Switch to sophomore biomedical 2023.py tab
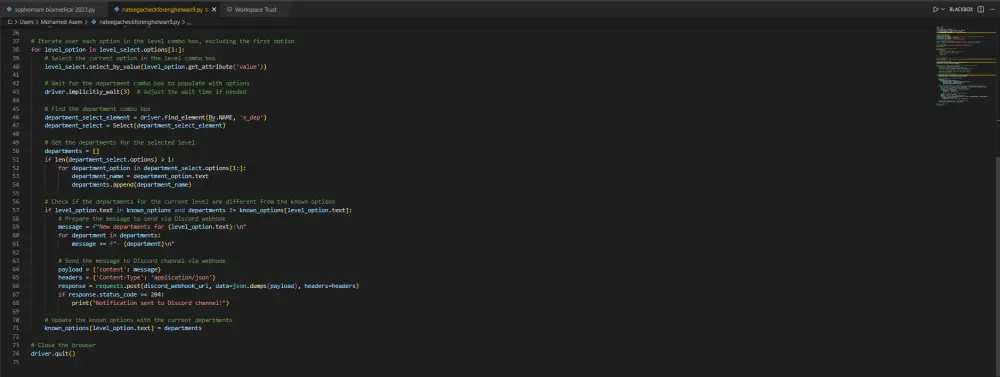 point(54,10)
